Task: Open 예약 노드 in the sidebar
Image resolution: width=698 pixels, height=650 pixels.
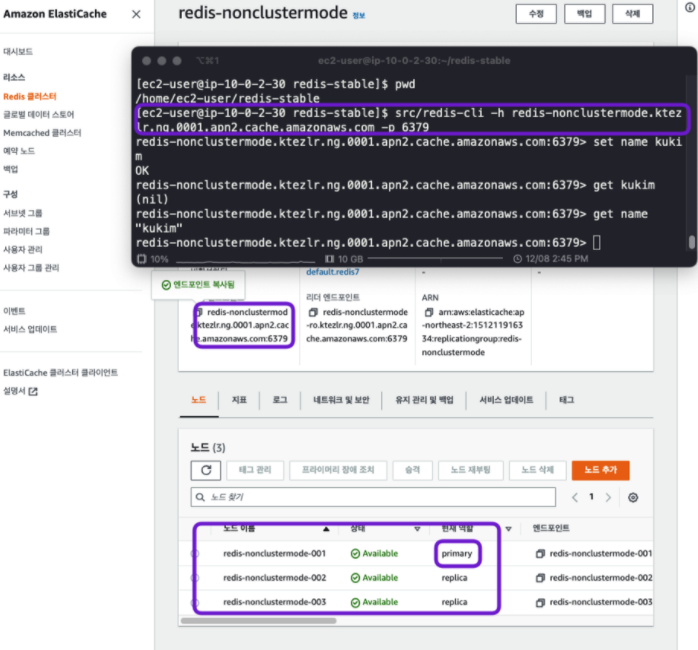Action: [19, 151]
